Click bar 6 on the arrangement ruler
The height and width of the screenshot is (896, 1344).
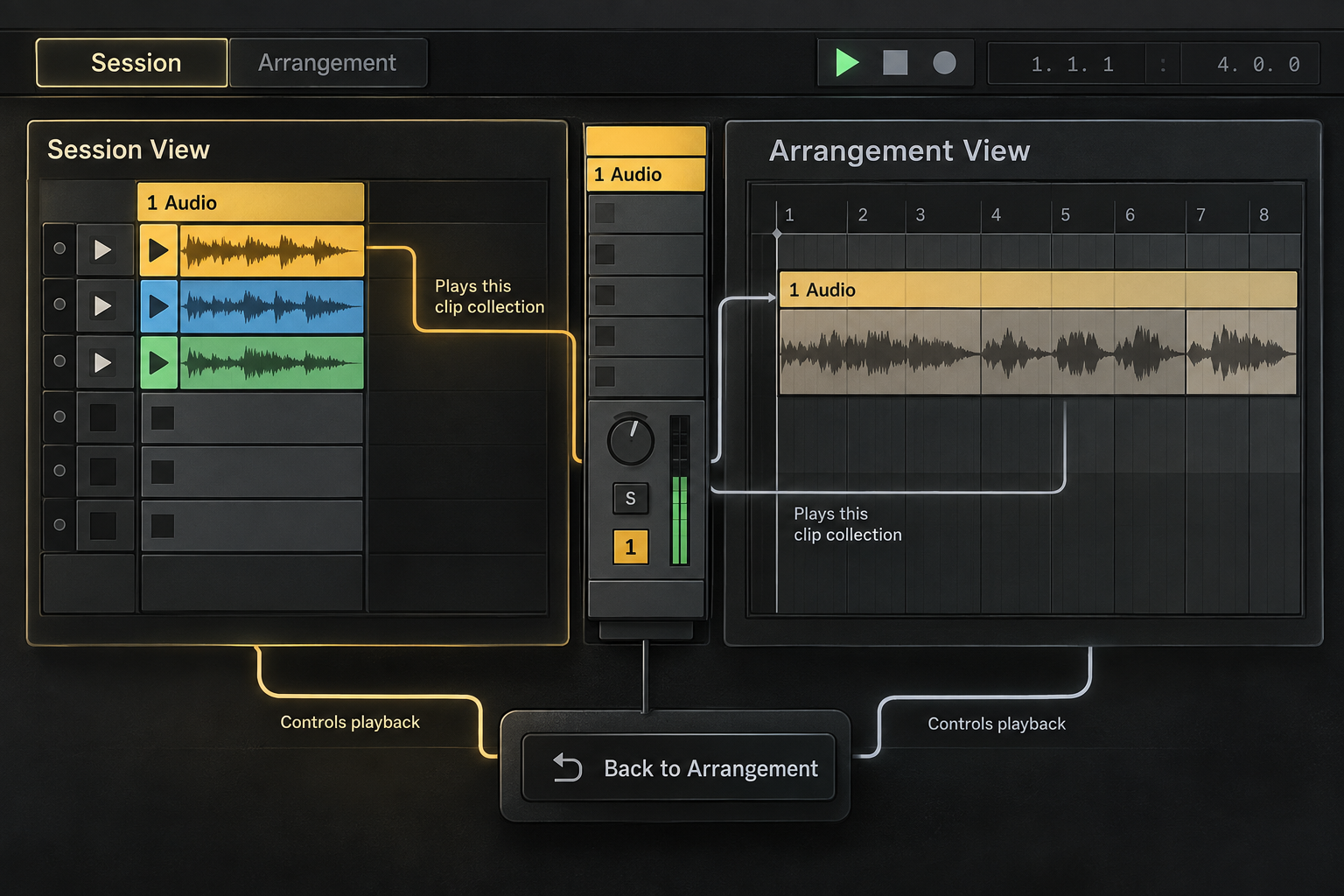pyautogui.click(x=1130, y=214)
